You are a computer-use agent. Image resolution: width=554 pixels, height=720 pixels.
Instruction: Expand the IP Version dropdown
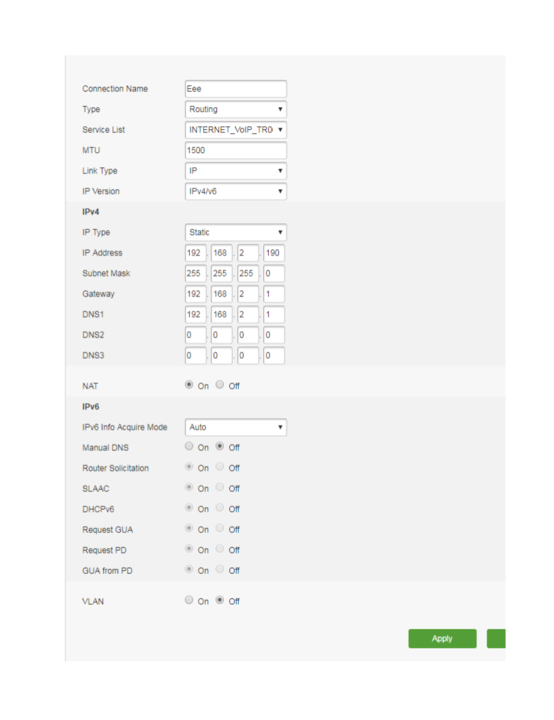pyautogui.click(x=236, y=191)
